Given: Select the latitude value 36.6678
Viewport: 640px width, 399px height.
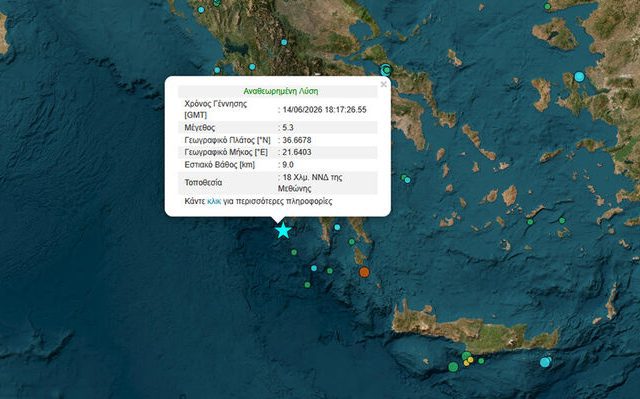Looking at the screenshot, I should click(x=297, y=140).
